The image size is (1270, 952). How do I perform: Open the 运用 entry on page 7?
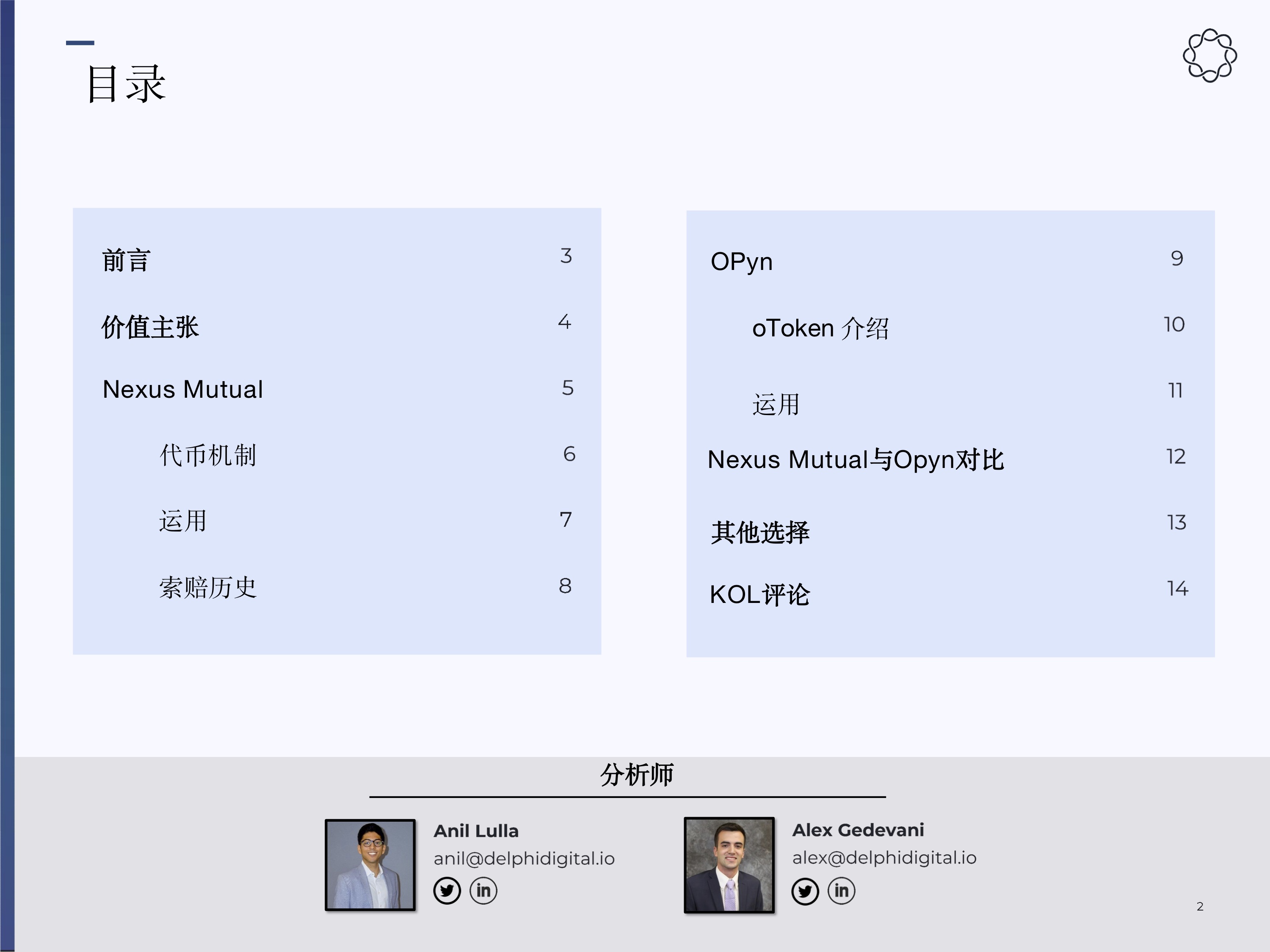(182, 522)
